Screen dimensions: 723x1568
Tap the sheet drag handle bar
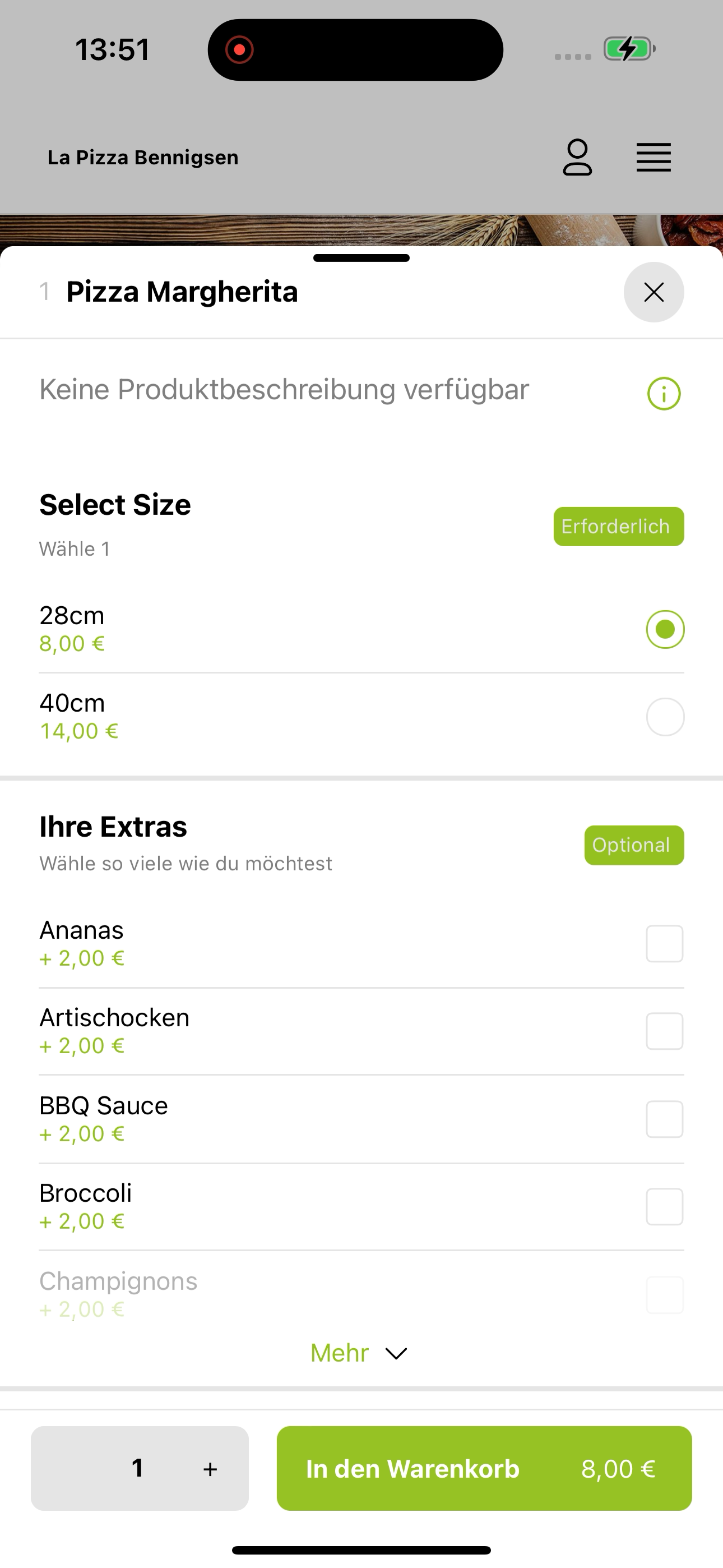coord(361,258)
